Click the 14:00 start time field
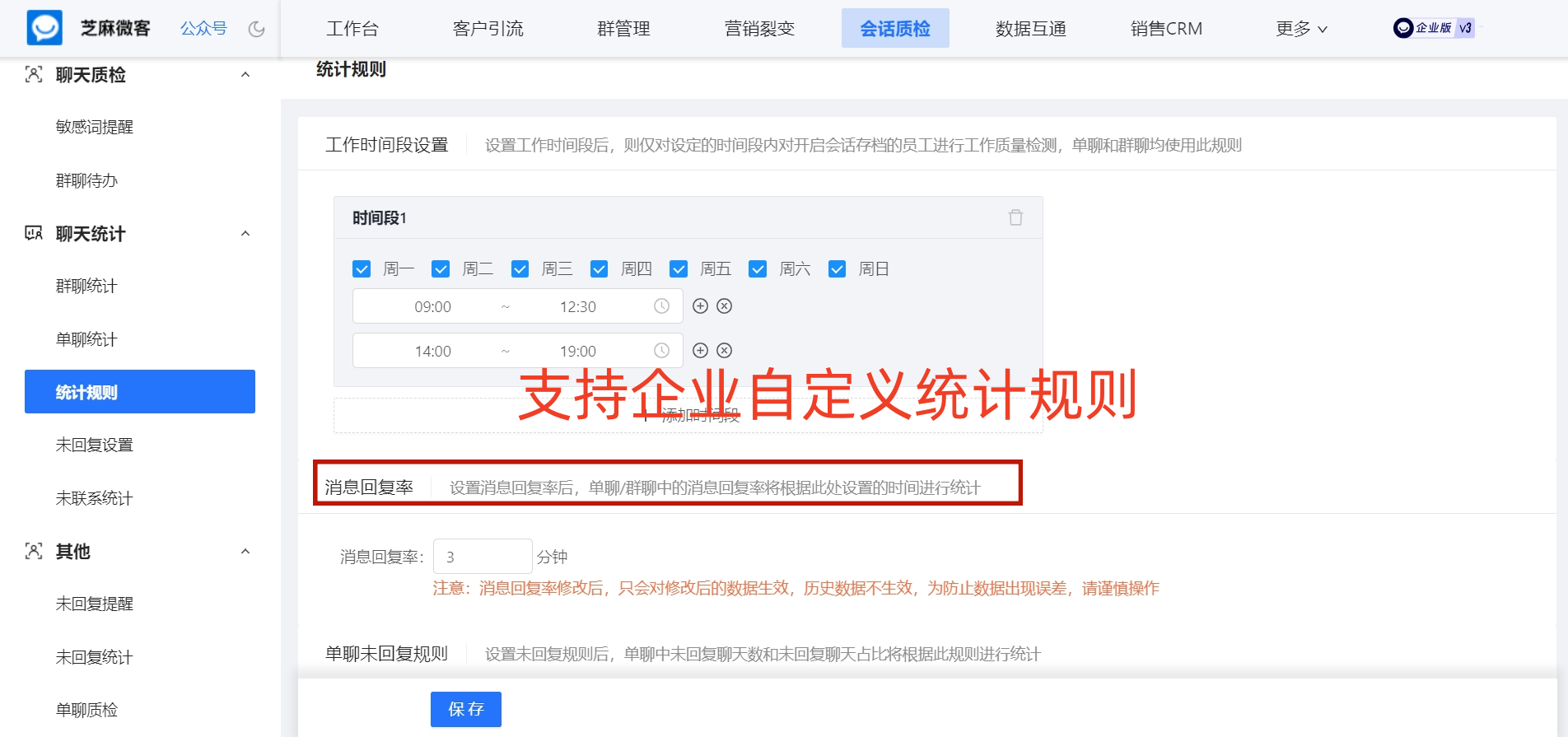Image resolution: width=1568 pixels, height=737 pixels. coord(432,351)
